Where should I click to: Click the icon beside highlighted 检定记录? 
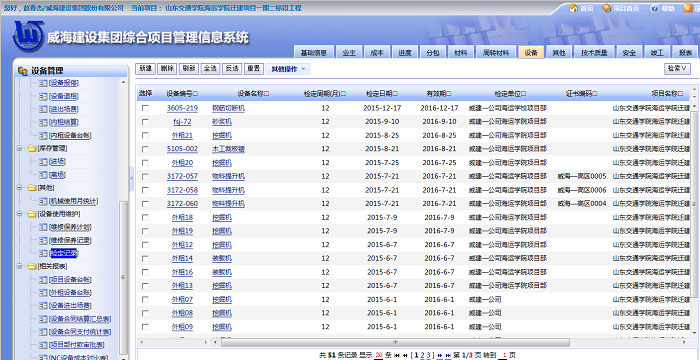[x=43, y=253]
